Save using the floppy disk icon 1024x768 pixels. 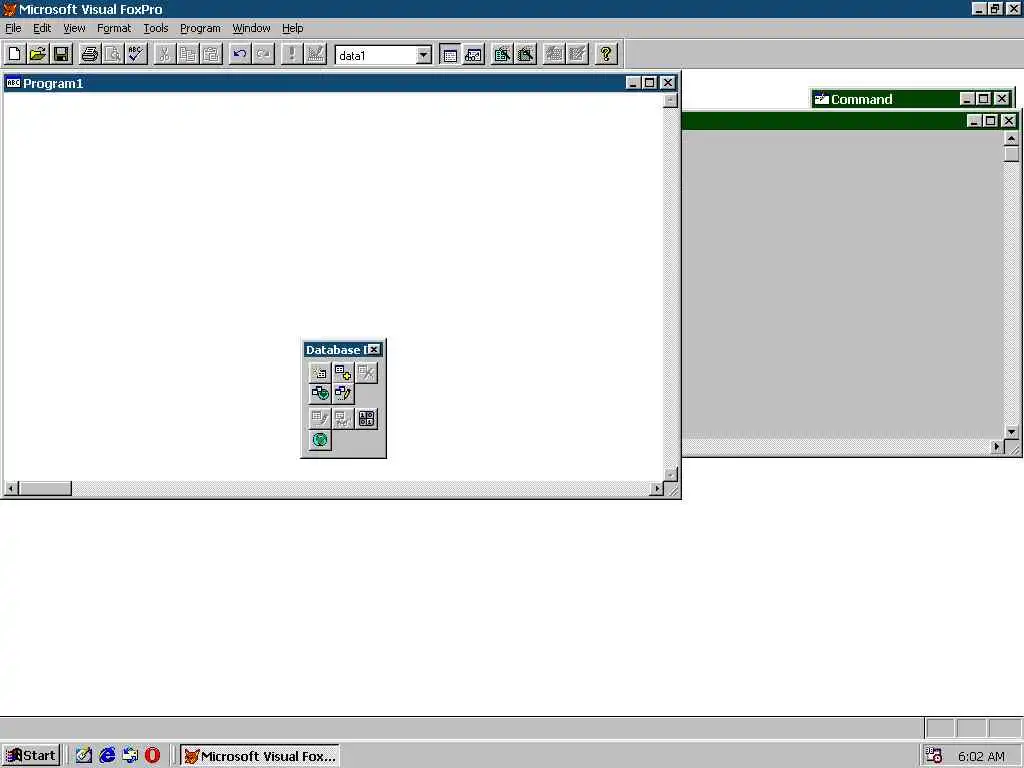click(x=61, y=54)
